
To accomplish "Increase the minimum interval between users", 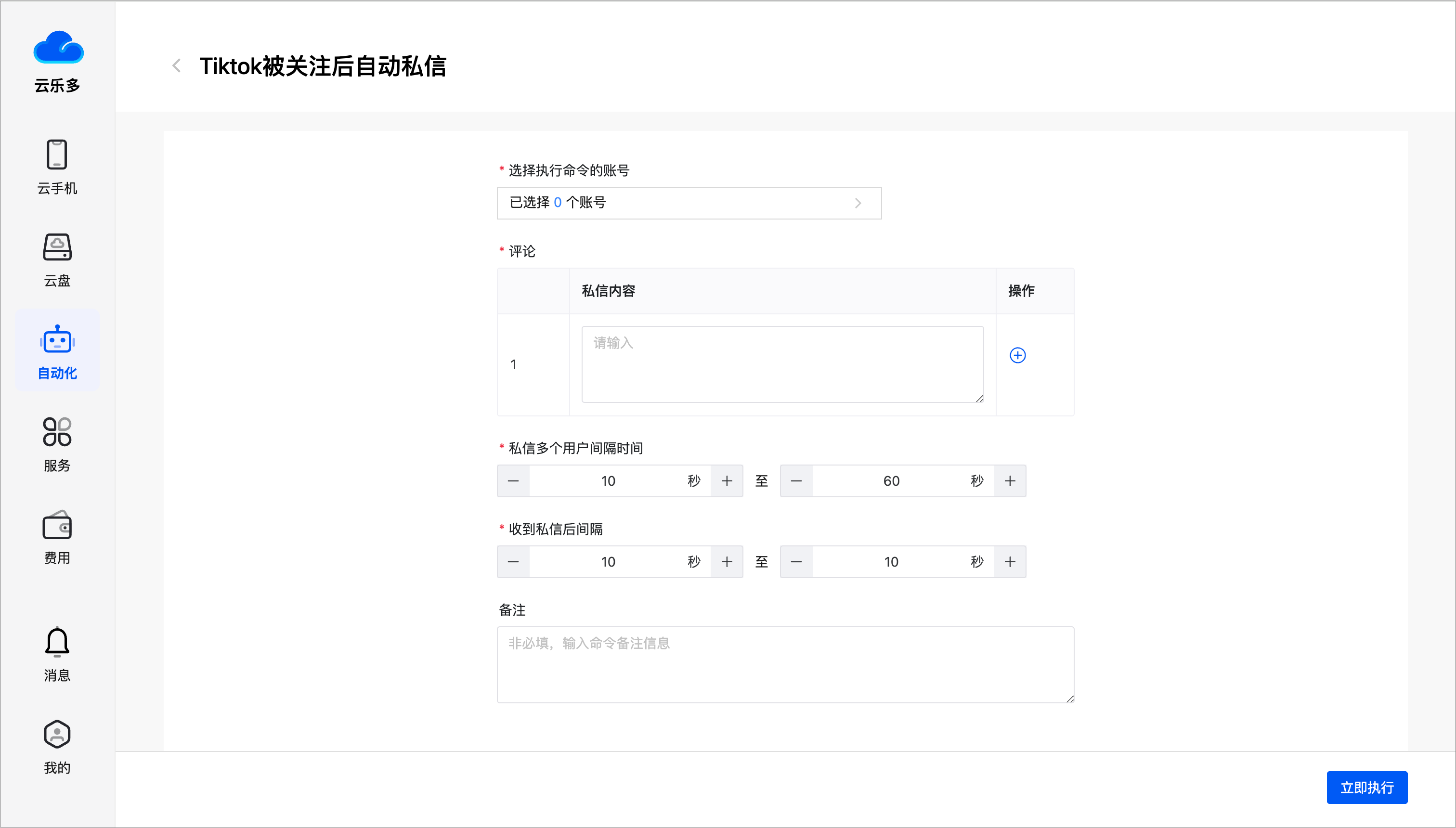I will click(727, 481).
